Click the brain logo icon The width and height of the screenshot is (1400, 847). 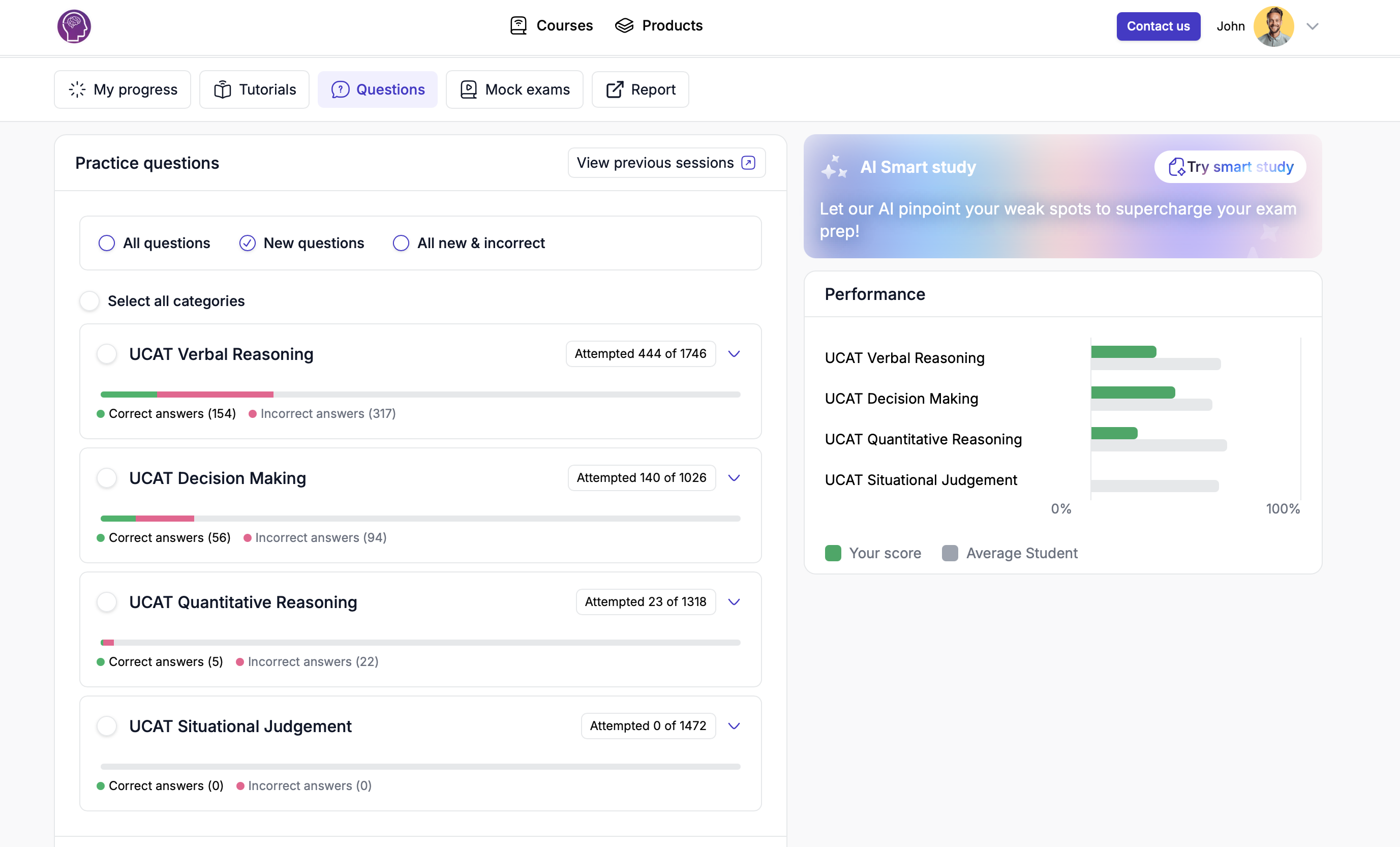[74, 26]
